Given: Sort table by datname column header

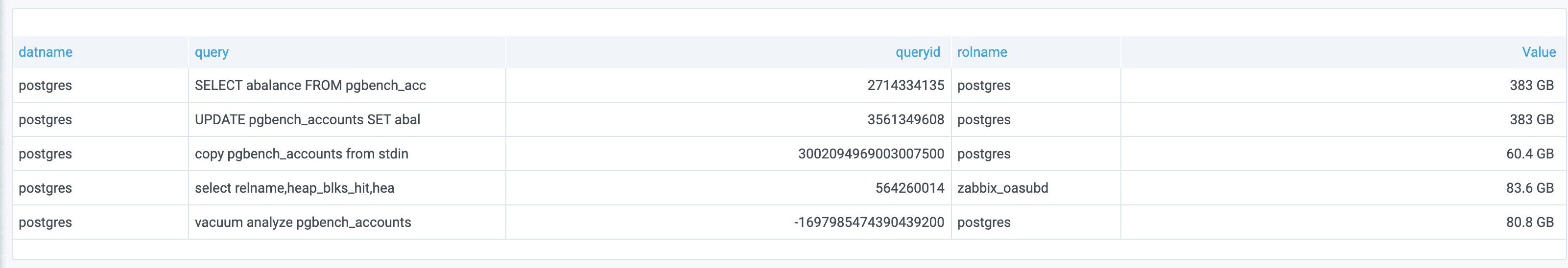Looking at the screenshot, I should click(x=46, y=52).
